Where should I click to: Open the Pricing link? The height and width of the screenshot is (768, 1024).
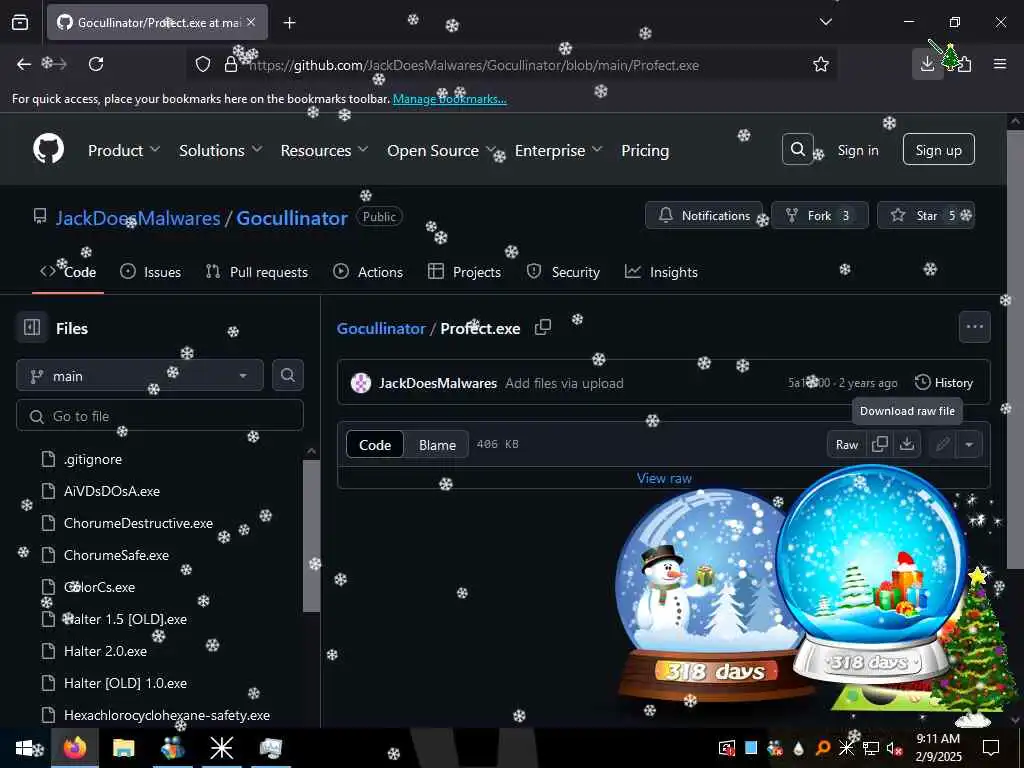coord(645,150)
